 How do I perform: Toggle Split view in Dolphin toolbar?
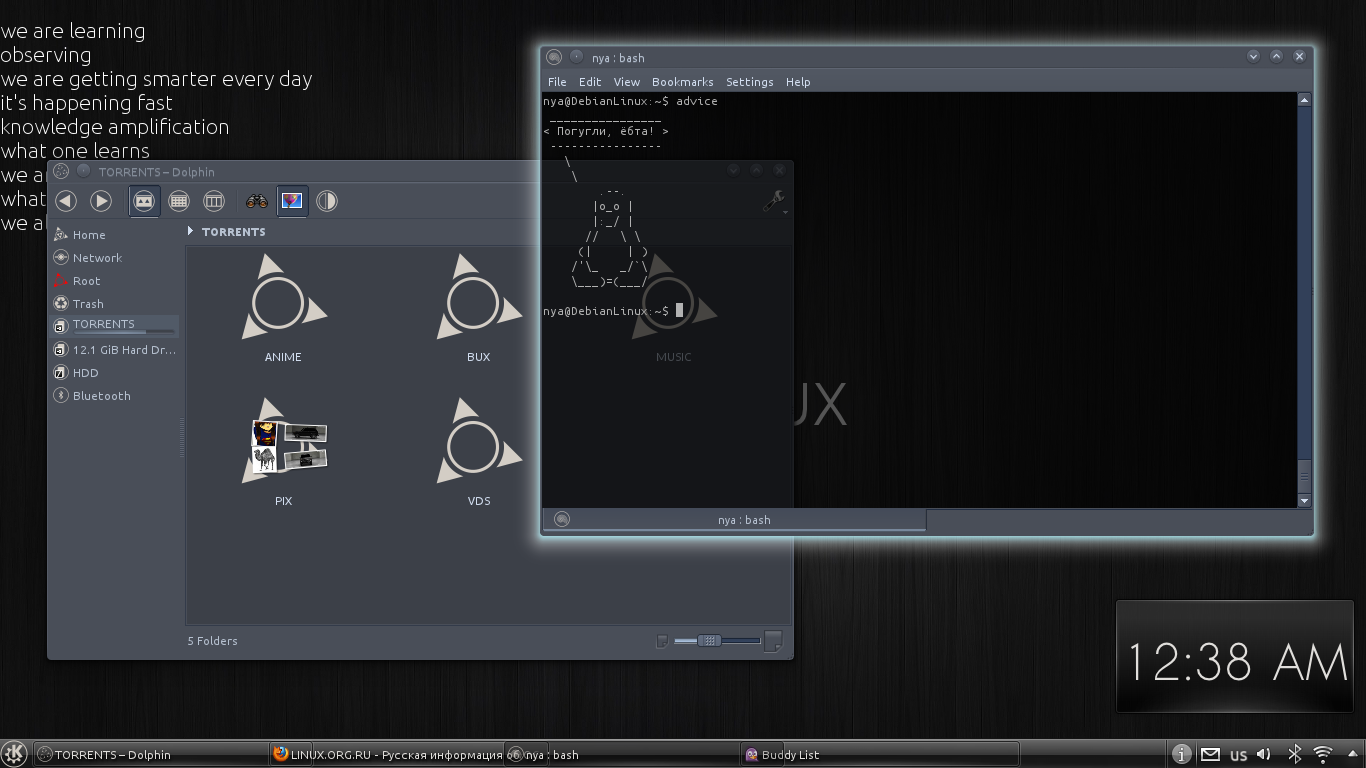(326, 201)
